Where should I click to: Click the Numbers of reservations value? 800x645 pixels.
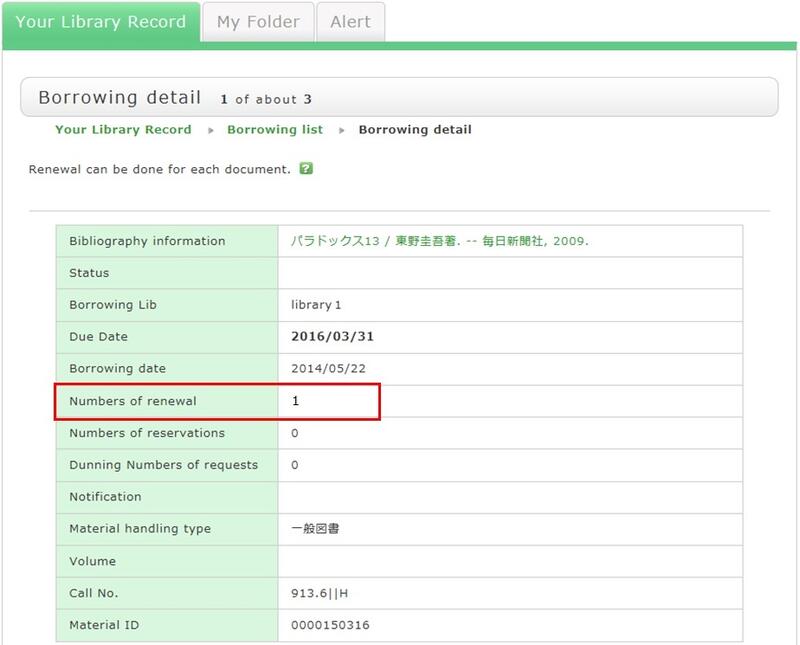pos(295,433)
